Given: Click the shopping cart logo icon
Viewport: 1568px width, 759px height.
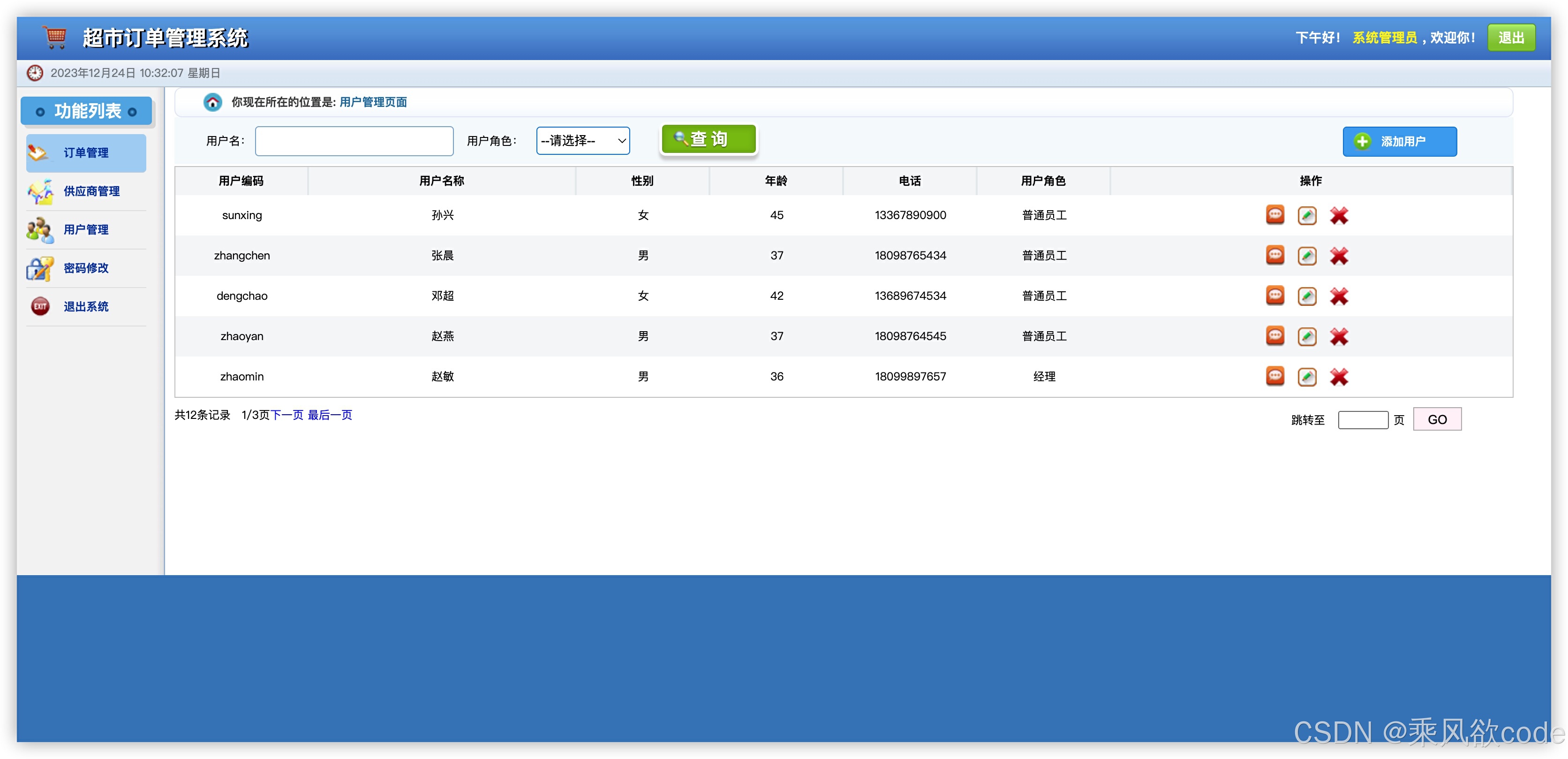Looking at the screenshot, I should coord(55,37).
